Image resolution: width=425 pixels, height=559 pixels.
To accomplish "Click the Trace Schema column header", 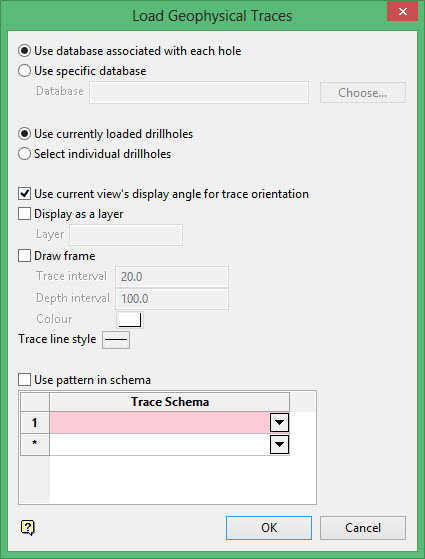I will pyautogui.click(x=170, y=402).
